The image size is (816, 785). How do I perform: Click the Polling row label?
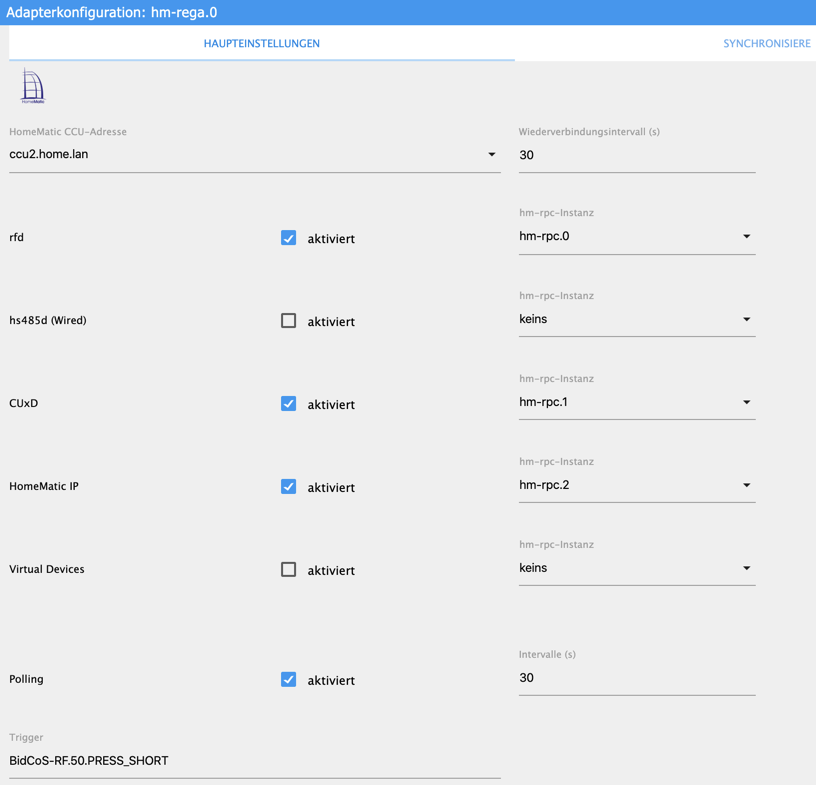coord(26,679)
